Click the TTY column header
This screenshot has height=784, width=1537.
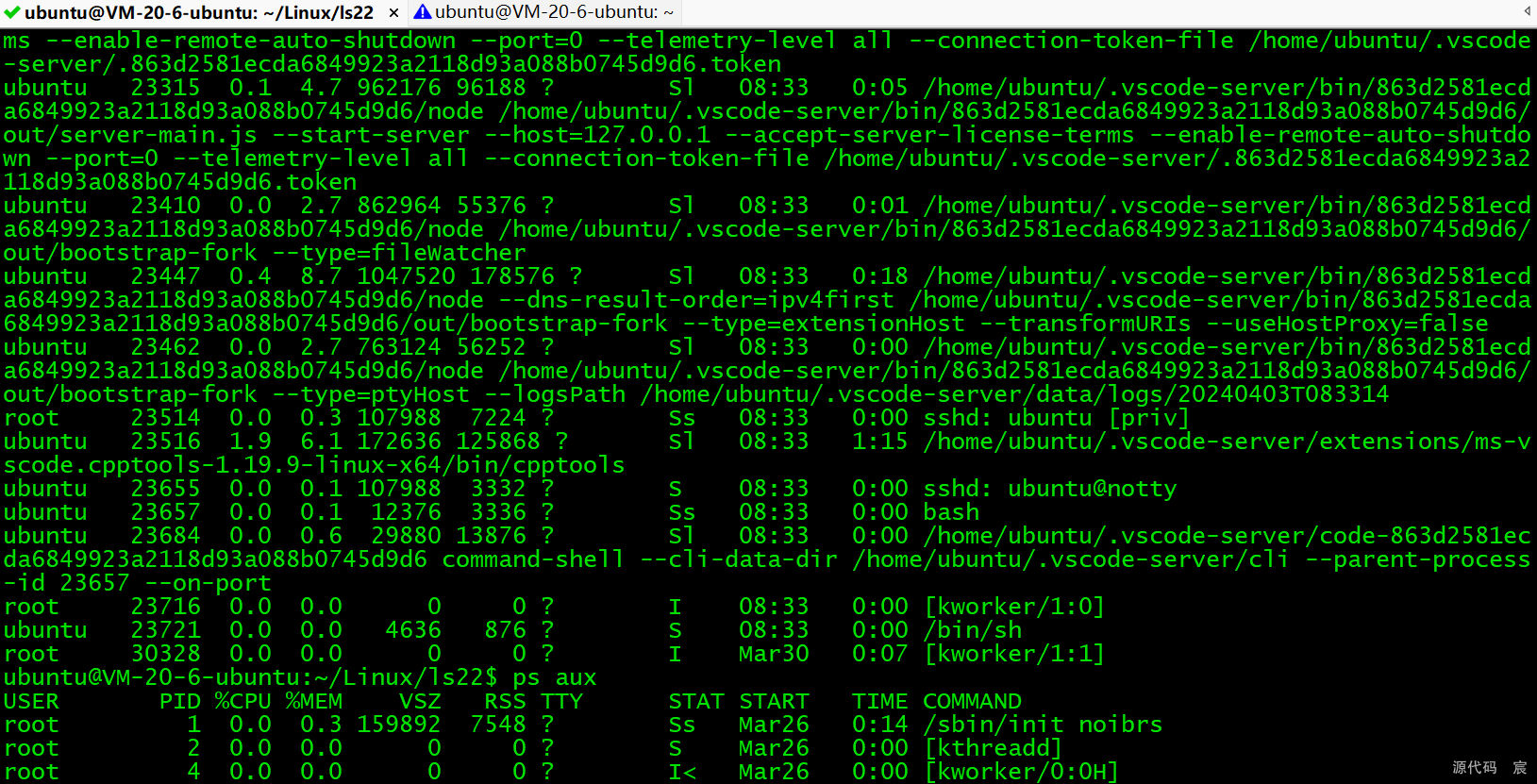coord(561,701)
